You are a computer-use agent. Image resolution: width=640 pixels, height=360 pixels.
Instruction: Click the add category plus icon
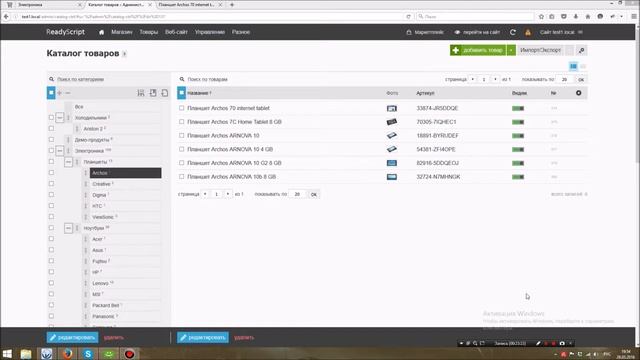pos(60,93)
